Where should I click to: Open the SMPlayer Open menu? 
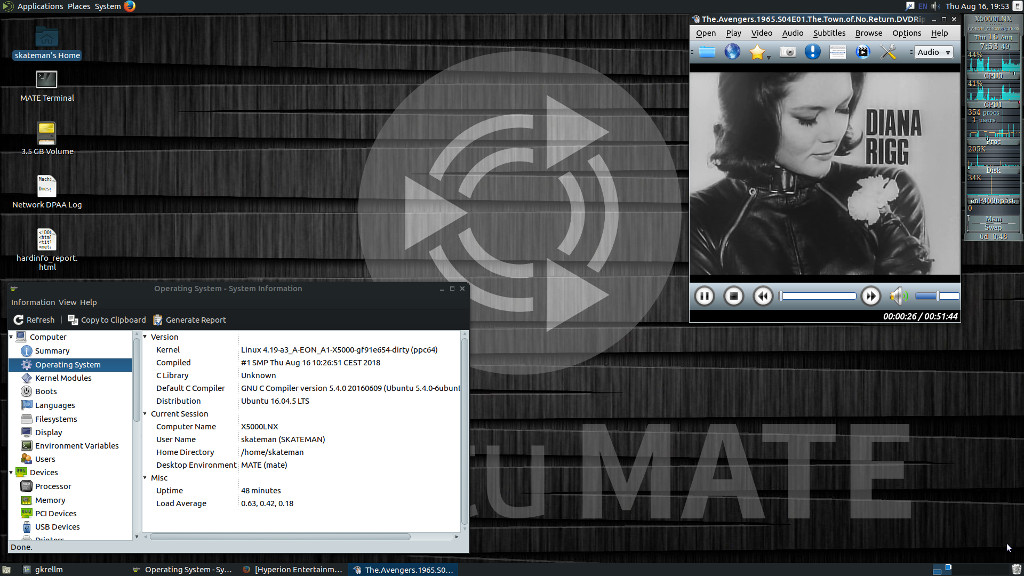tap(705, 33)
